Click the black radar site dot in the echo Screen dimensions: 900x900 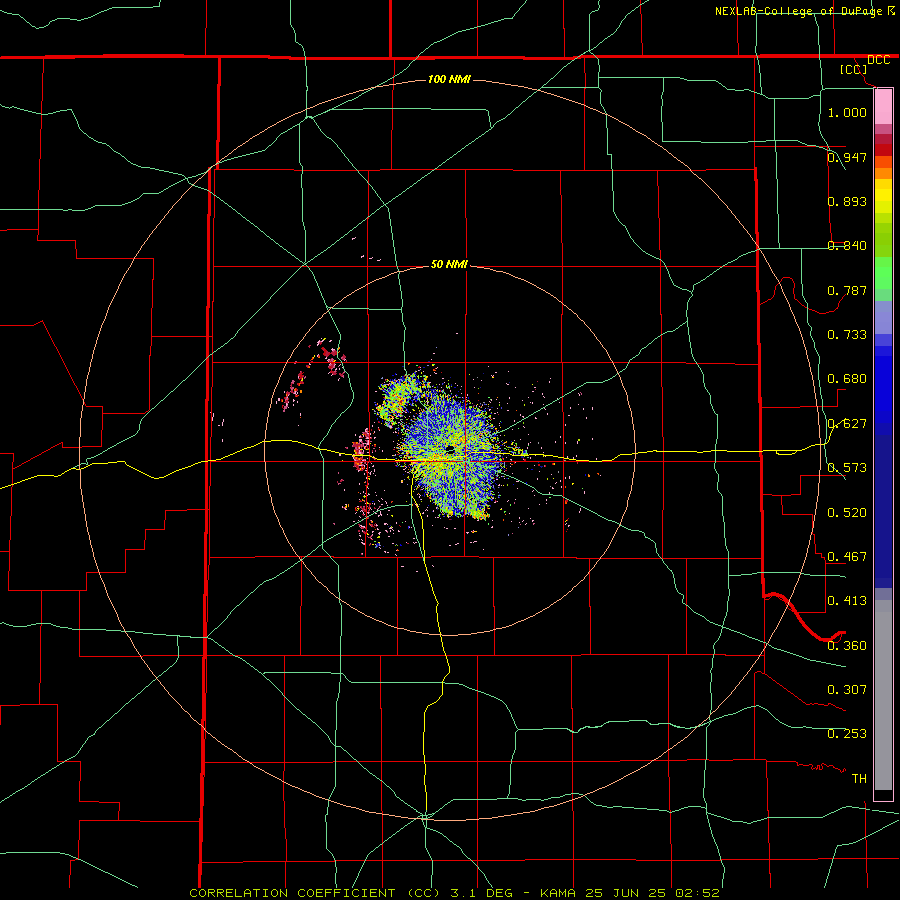tap(451, 449)
